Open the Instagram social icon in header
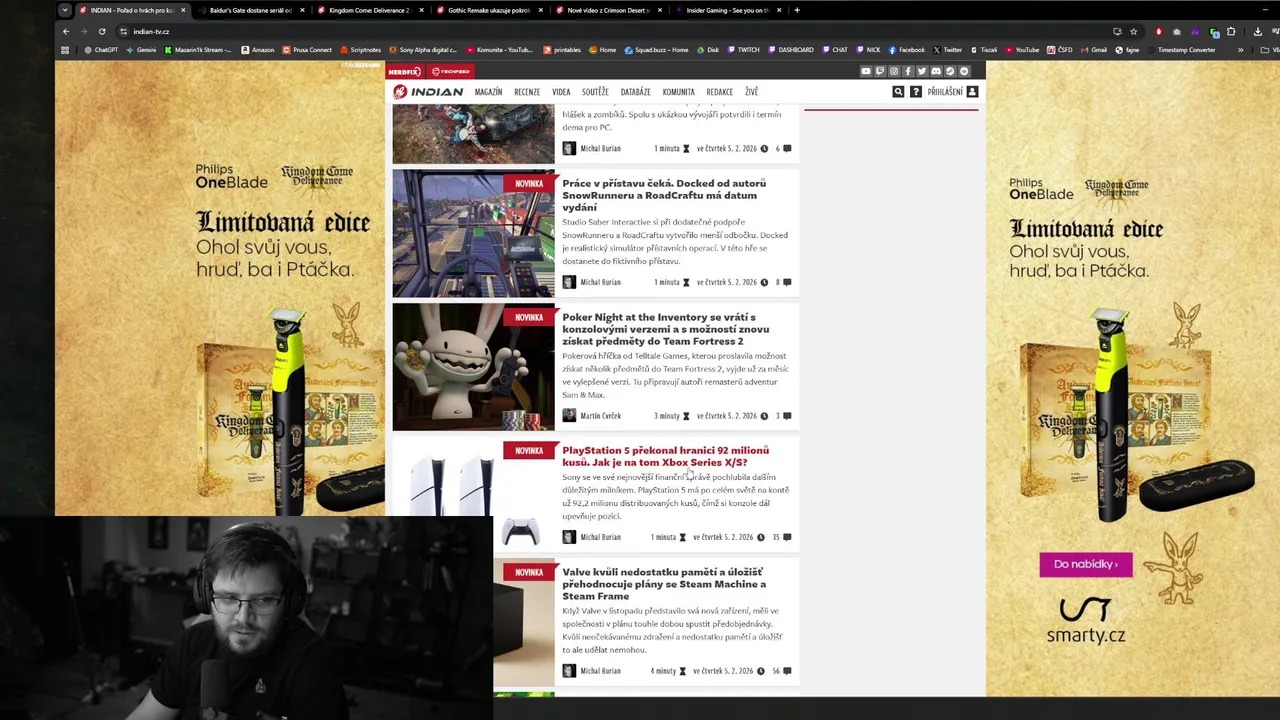 tap(894, 71)
